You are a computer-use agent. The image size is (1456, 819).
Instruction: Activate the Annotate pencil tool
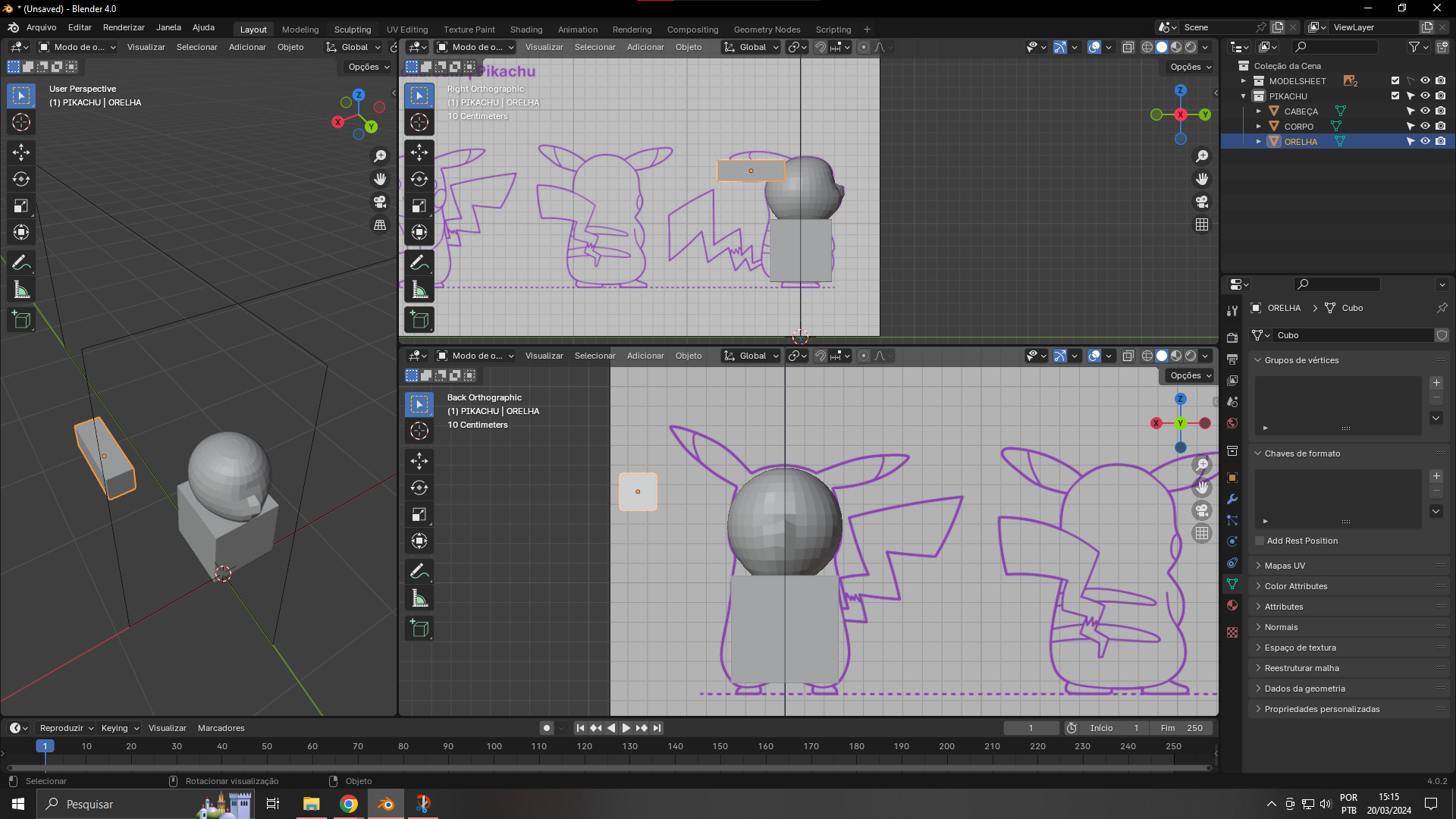click(21, 262)
